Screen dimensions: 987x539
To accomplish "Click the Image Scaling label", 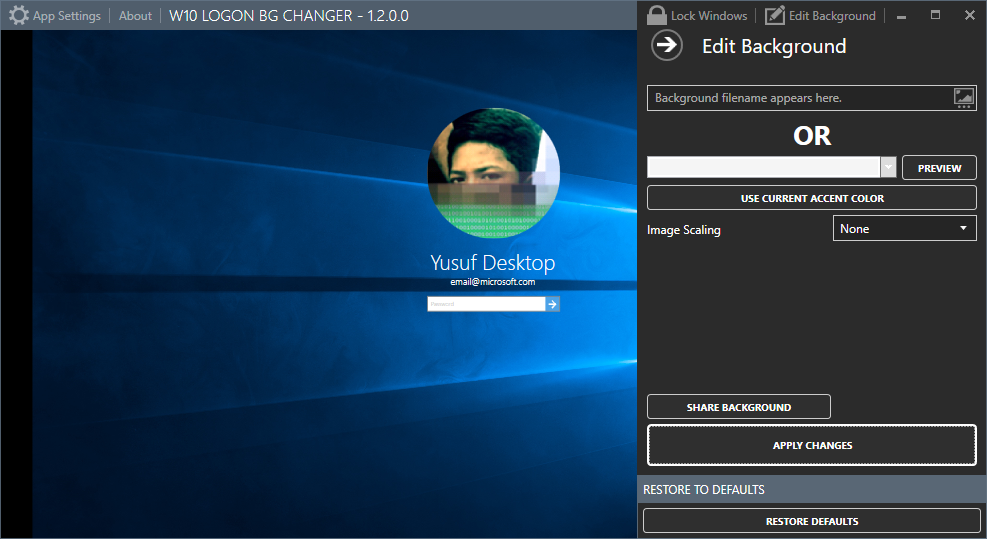I will point(684,230).
